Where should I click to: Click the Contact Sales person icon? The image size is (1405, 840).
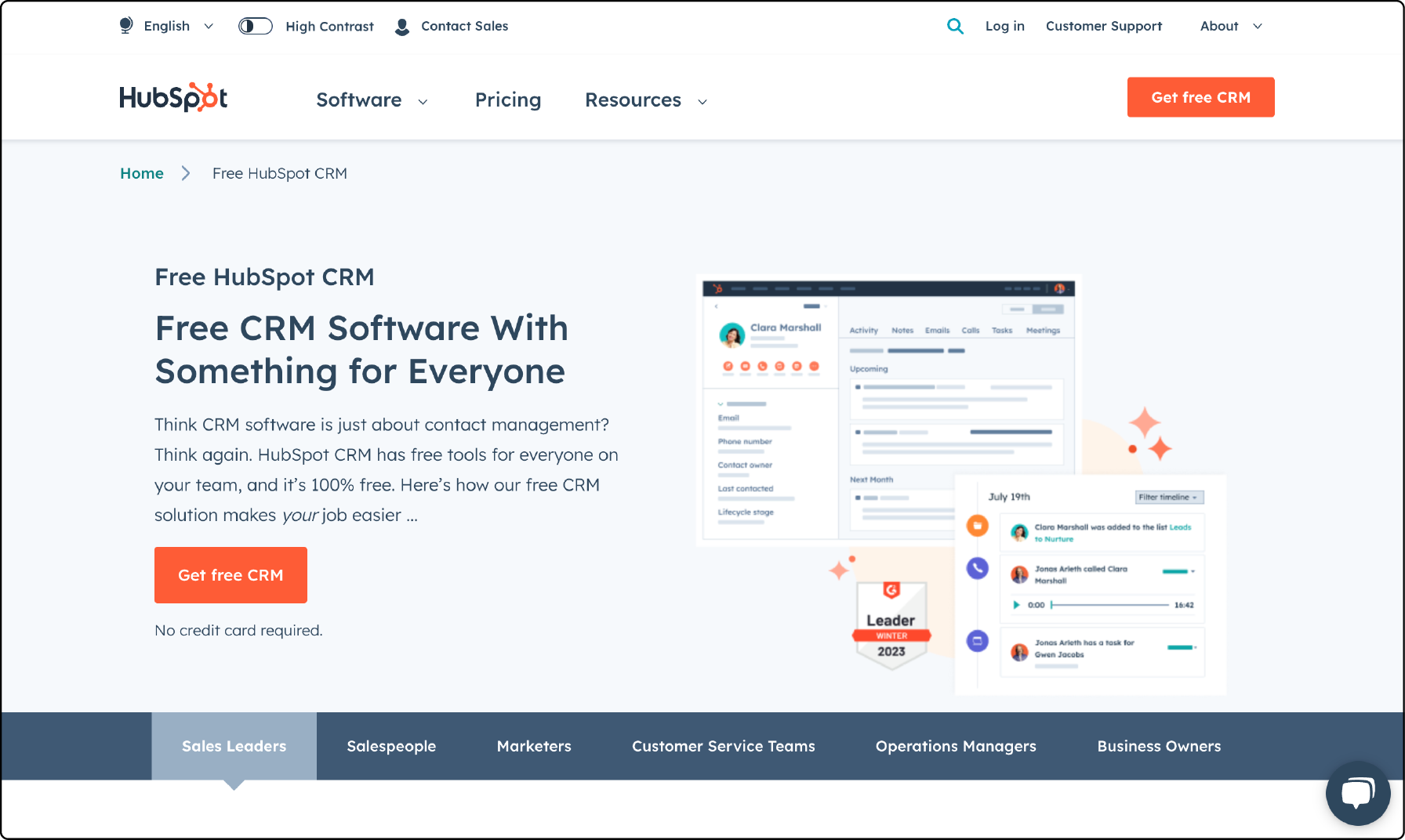[402, 27]
